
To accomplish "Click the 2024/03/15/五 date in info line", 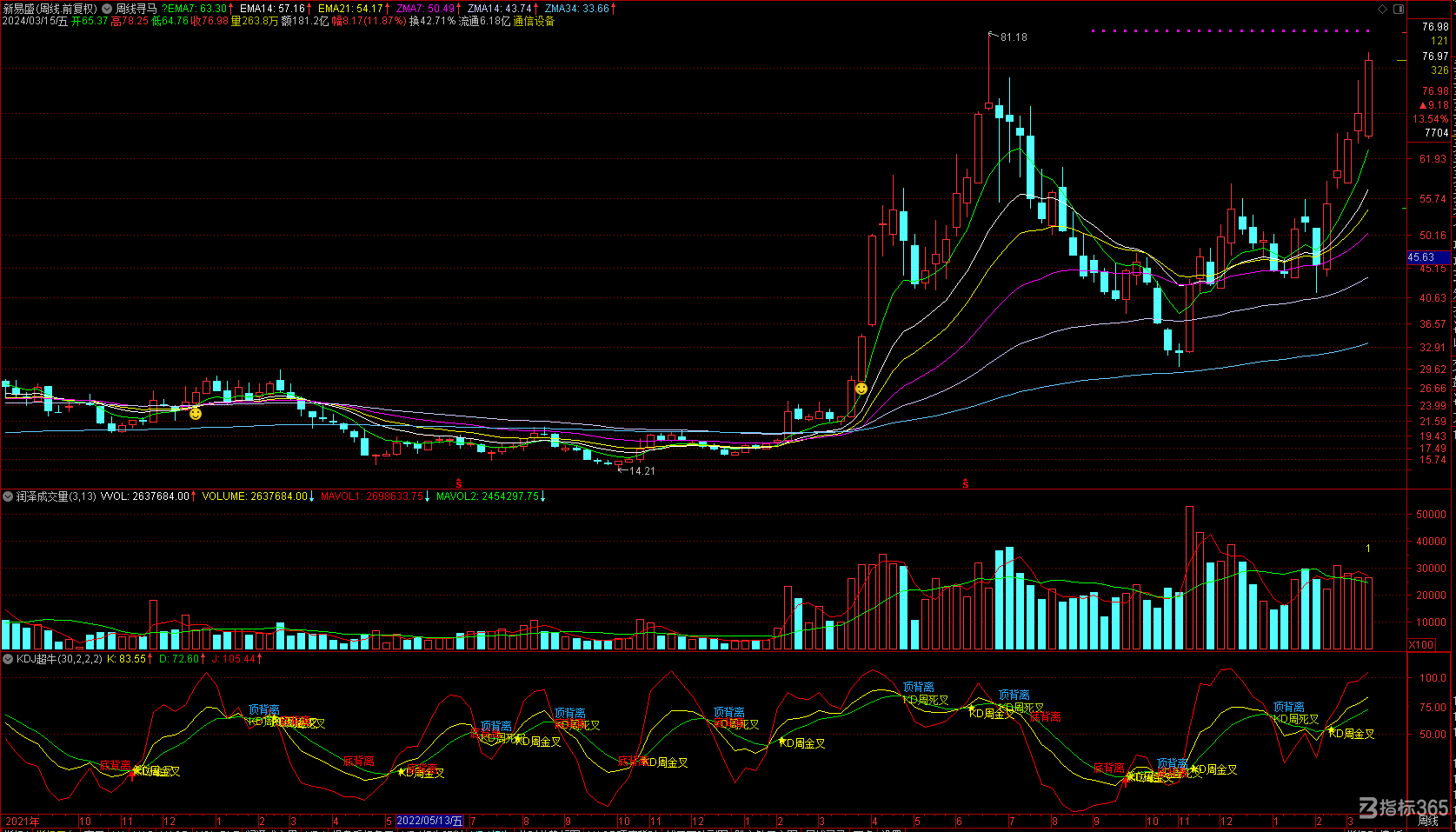I will point(35,21).
